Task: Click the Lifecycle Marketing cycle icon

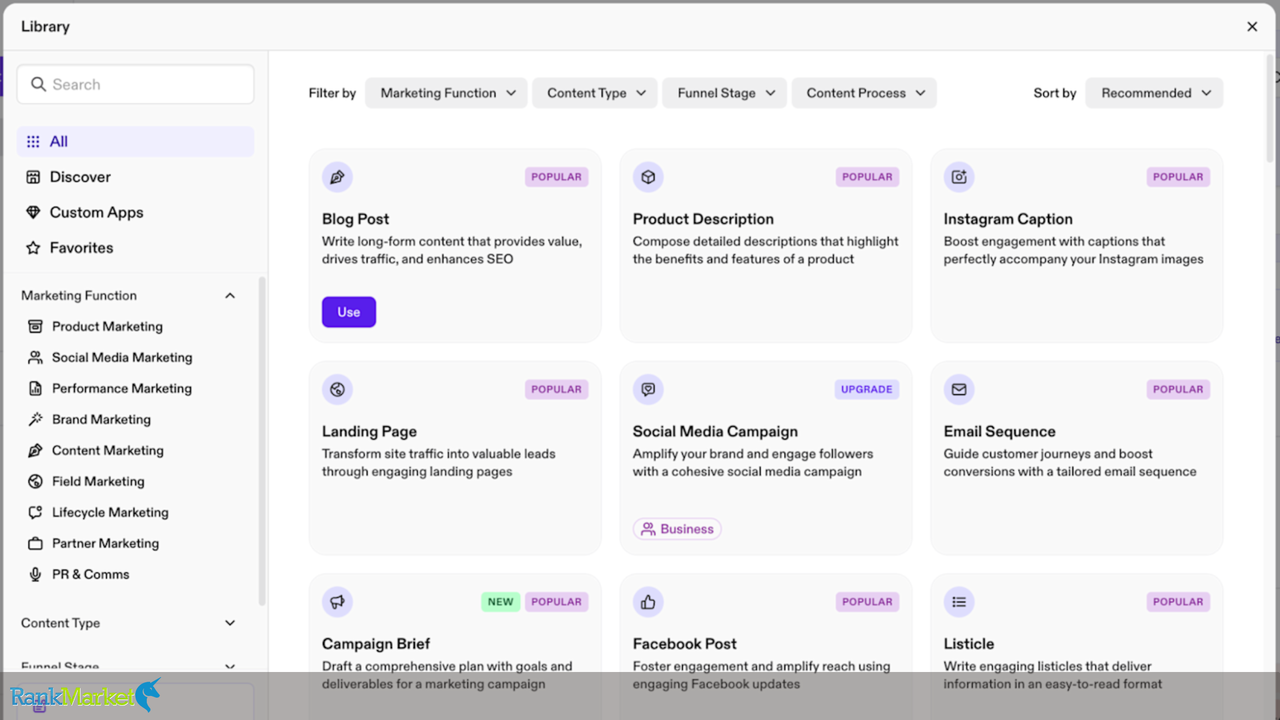Action: coord(35,512)
